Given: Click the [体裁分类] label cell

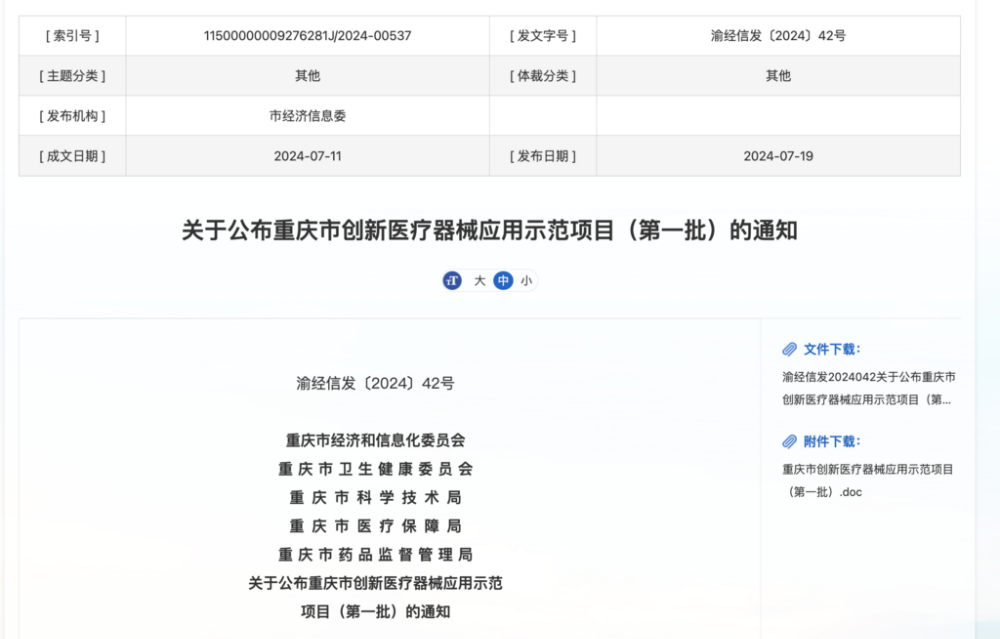Looking at the screenshot, I should click(x=543, y=76).
